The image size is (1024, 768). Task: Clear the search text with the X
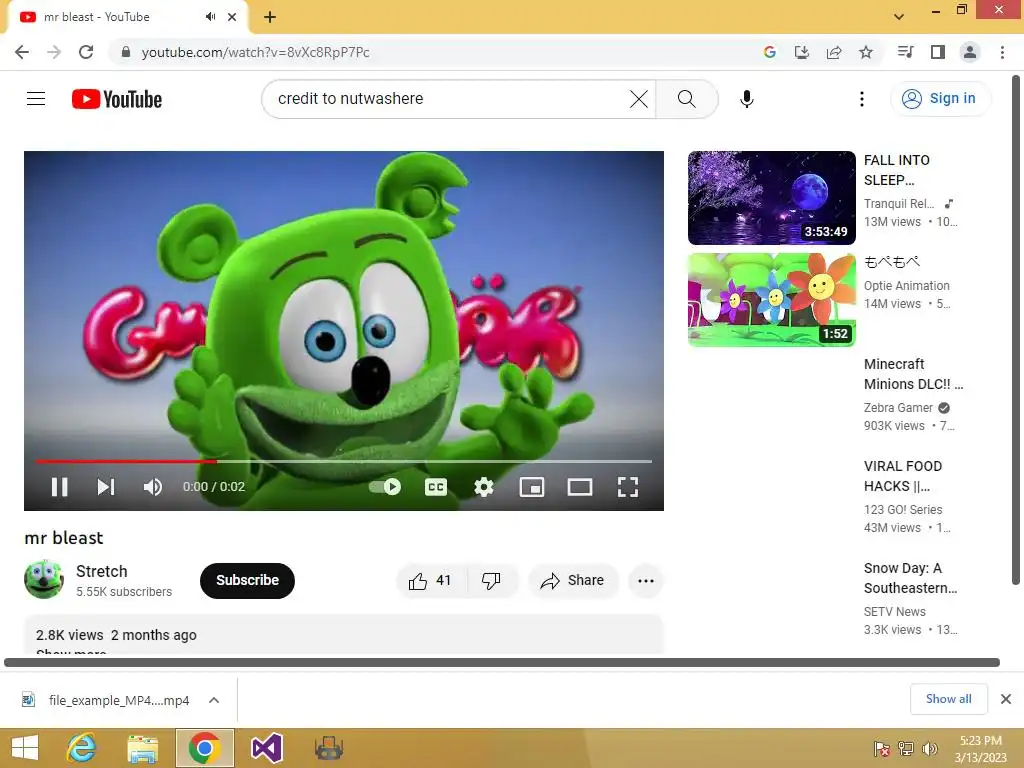[x=639, y=99]
